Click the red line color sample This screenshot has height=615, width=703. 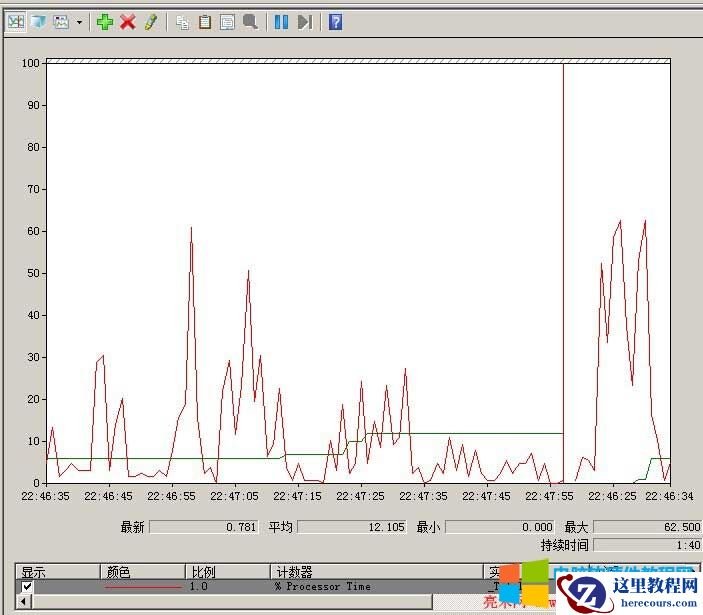click(143, 587)
